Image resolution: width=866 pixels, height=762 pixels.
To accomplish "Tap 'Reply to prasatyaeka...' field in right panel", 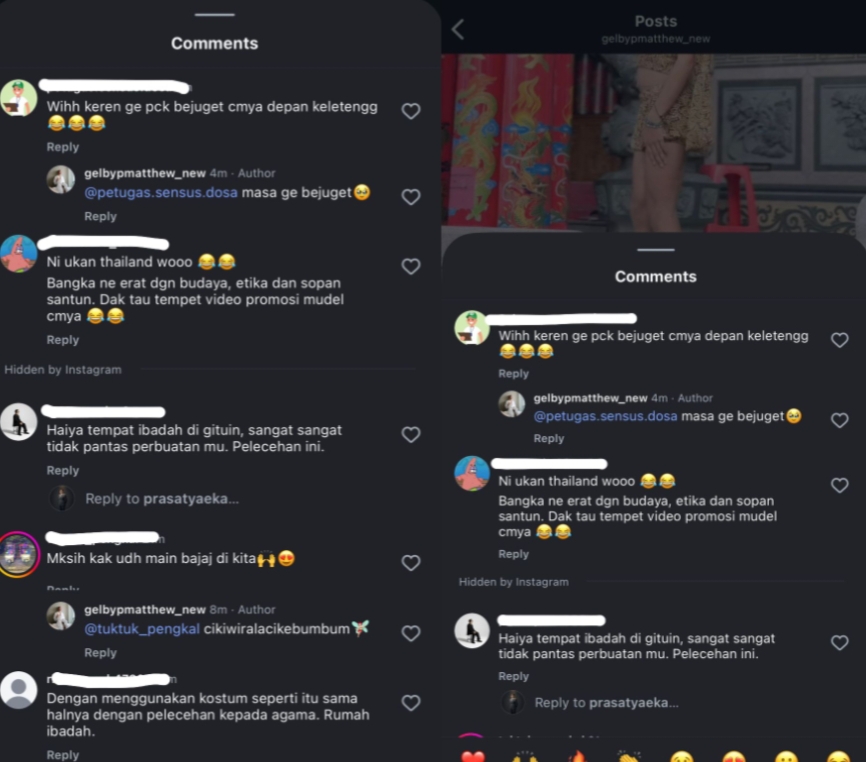I will (606, 703).
